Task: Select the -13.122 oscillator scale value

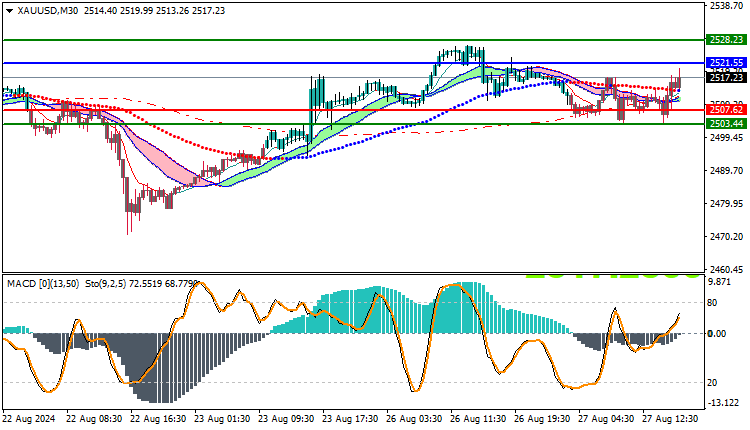Action: 723,403
